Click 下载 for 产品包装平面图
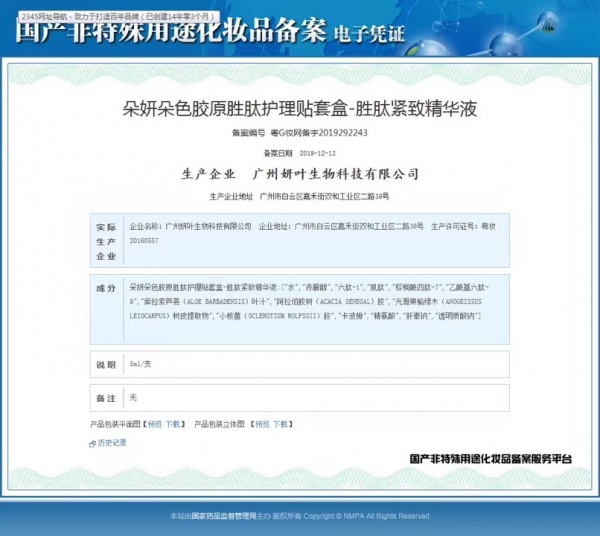Image resolution: width=600 pixels, height=536 pixels. pyautogui.click(x=174, y=424)
